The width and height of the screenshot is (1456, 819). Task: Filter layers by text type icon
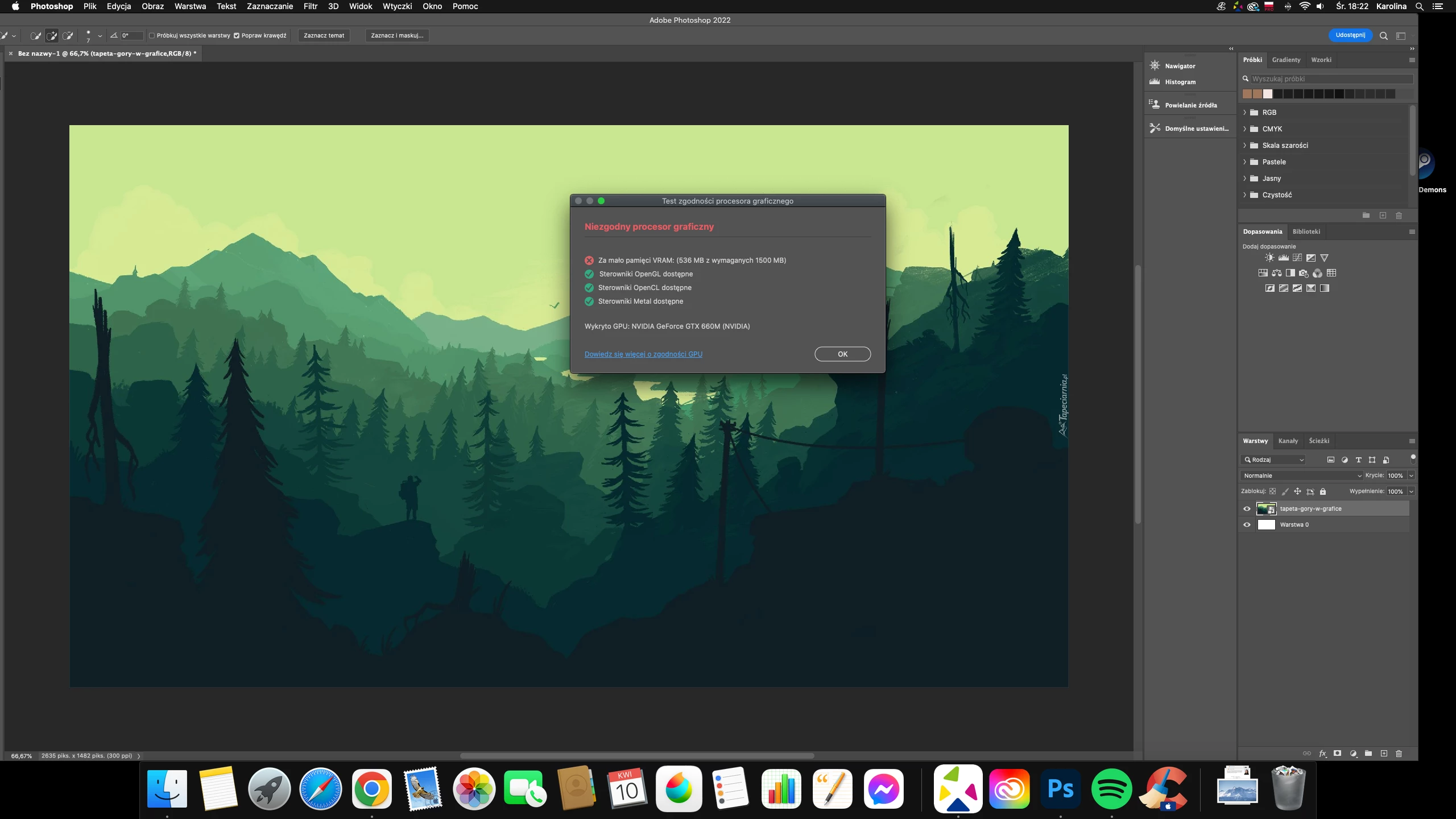coord(1358,460)
